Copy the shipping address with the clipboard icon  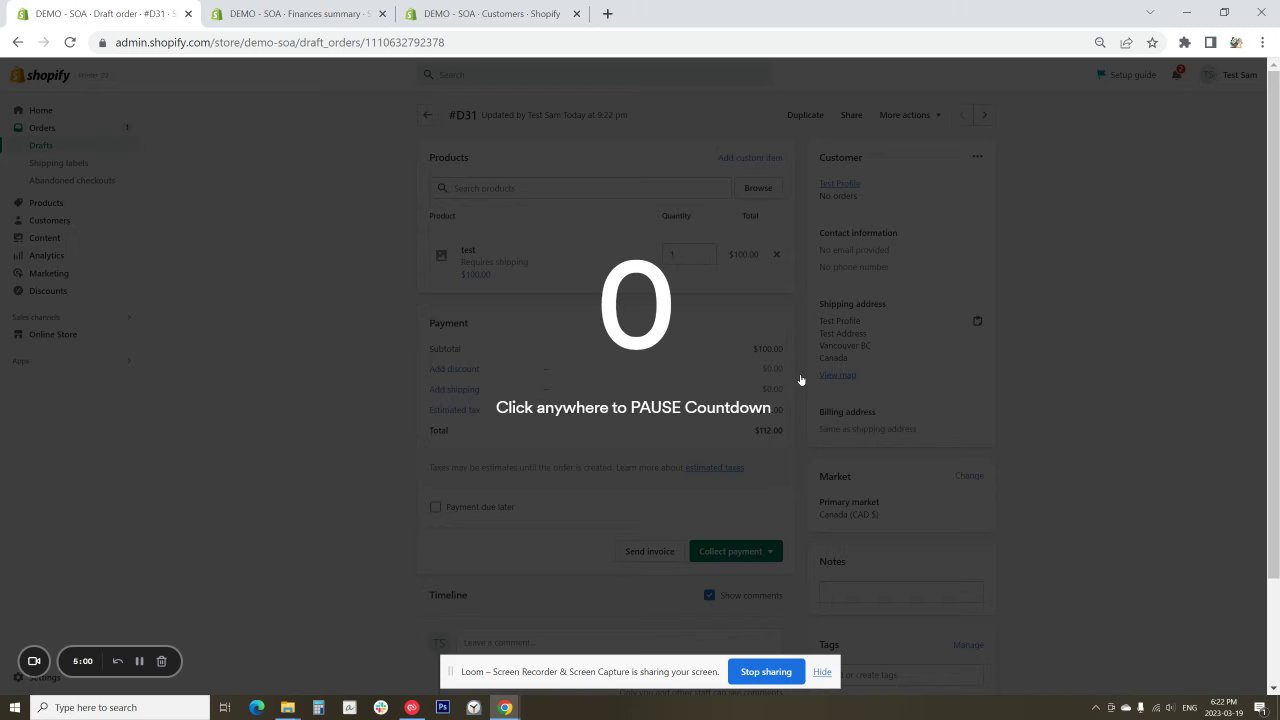977,321
